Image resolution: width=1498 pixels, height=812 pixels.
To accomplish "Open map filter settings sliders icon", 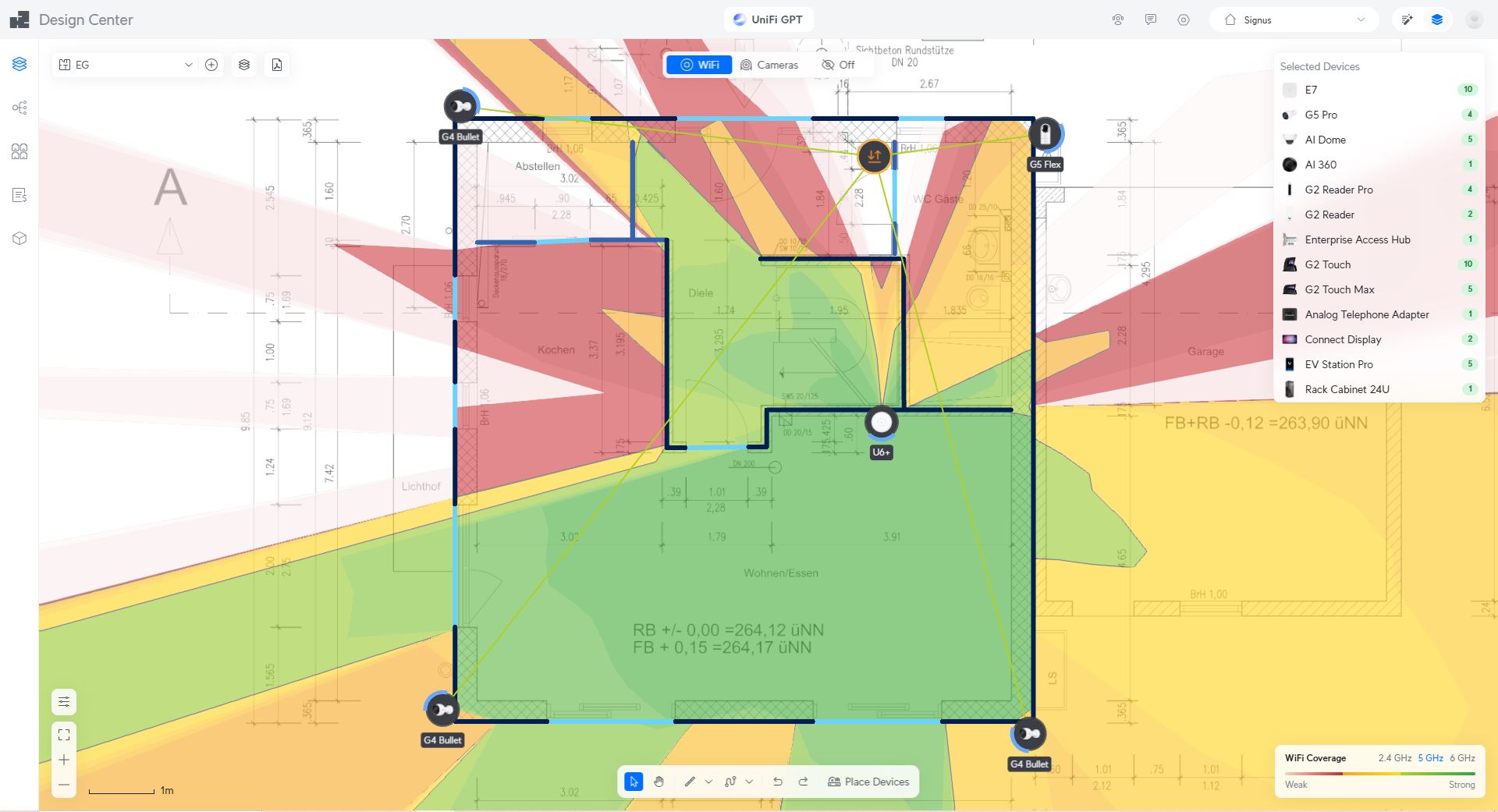I will pos(64,702).
